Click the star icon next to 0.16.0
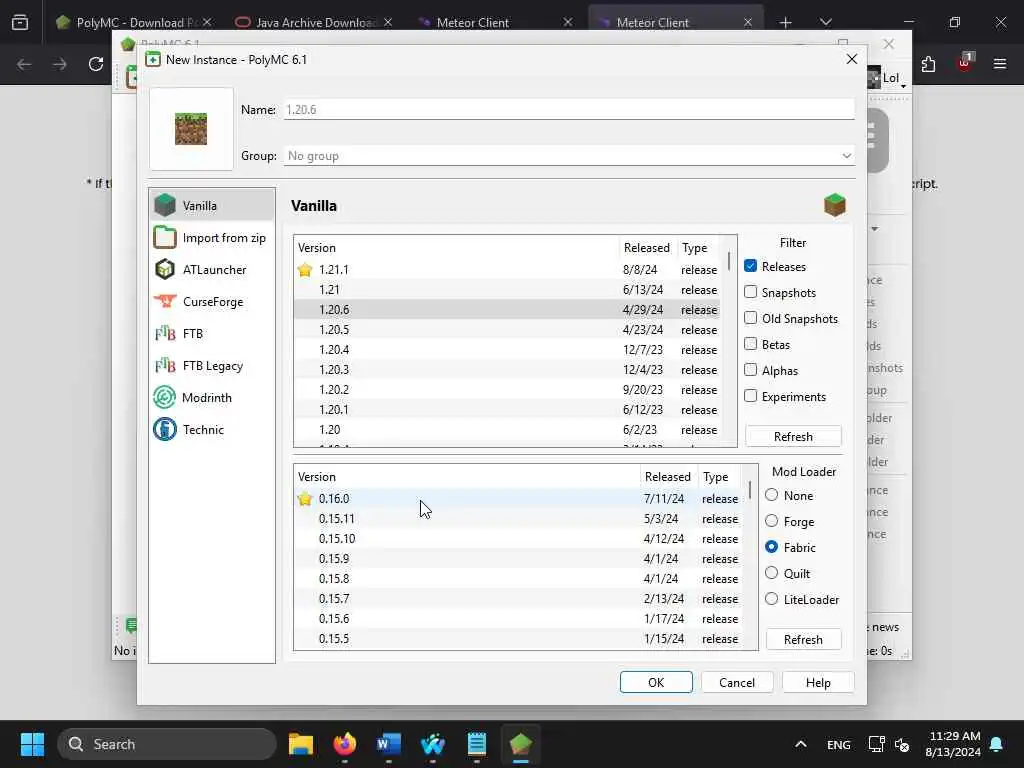 (305, 499)
